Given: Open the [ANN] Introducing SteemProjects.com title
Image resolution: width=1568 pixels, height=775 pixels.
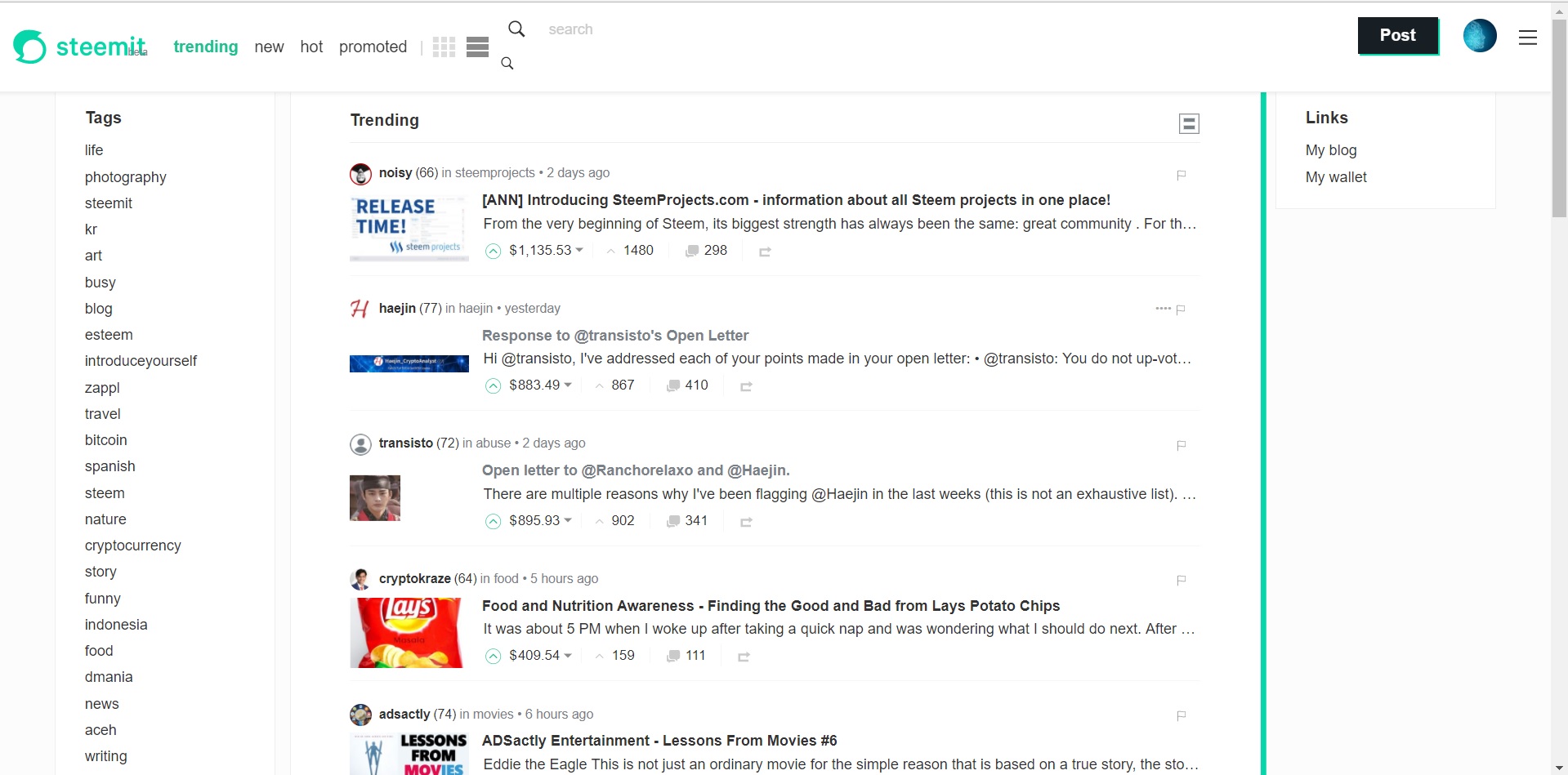Looking at the screenshot, I should pyautogui.click(x=796, y=200).
